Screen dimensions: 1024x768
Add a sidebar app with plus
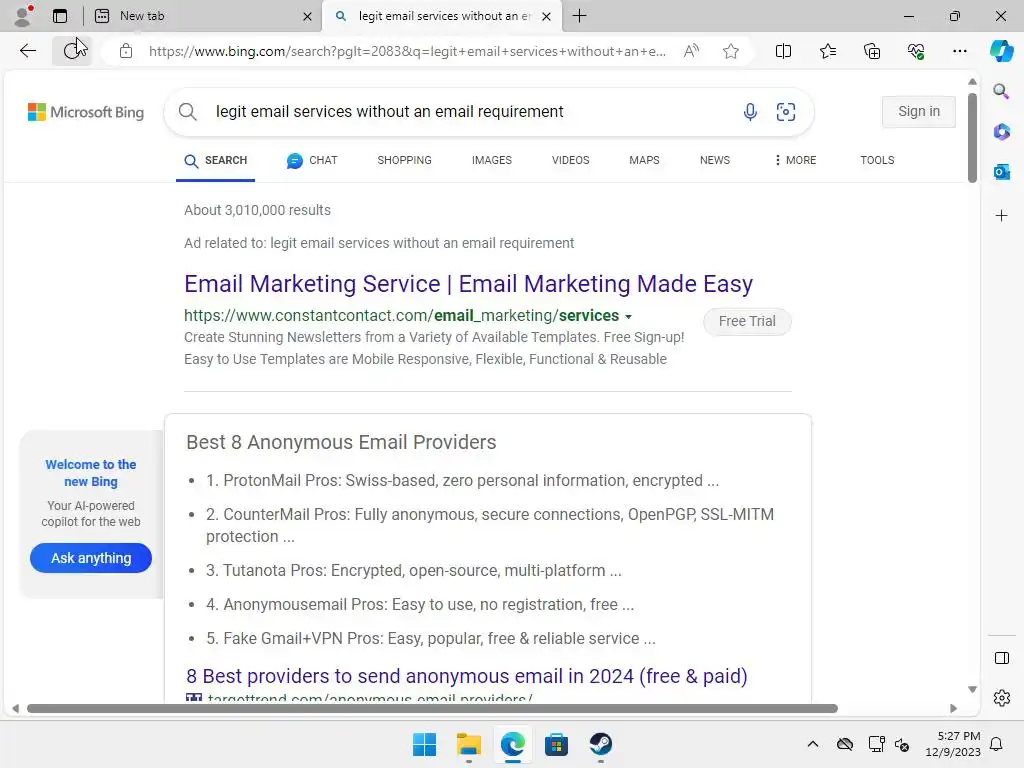click(x=1001, y=216)
